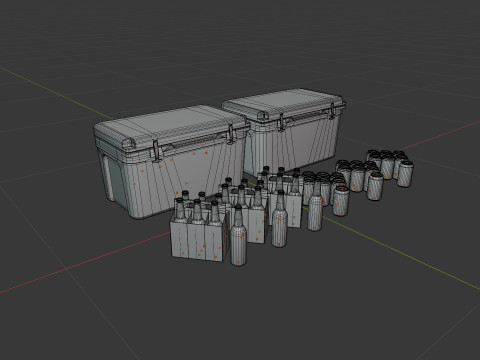The height and width of the screenshot is (360, 480).
Task: Select the loose bottle beside the nearest carrier
Action: click(238, 236)
